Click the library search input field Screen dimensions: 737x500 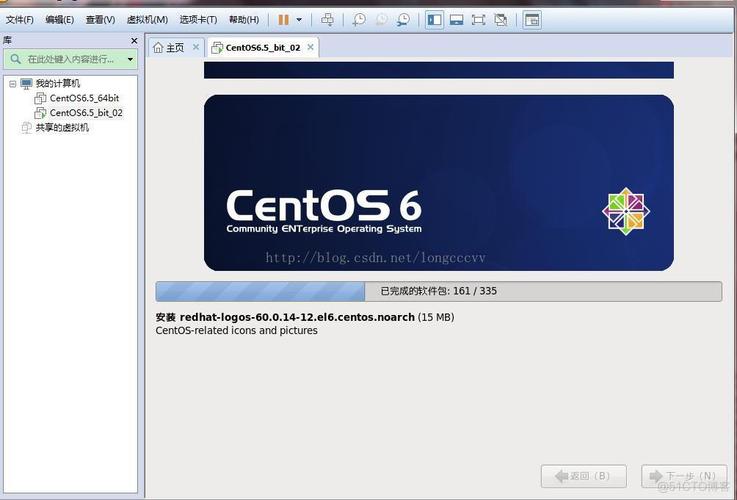(71, 59)
